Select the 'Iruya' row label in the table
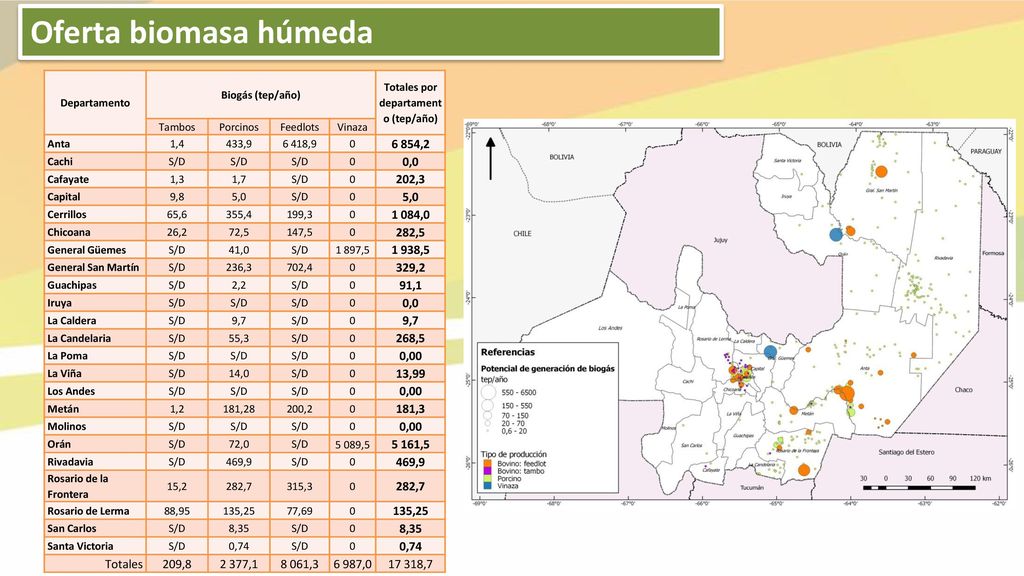1024x576 pixels. tap(59, 303)
